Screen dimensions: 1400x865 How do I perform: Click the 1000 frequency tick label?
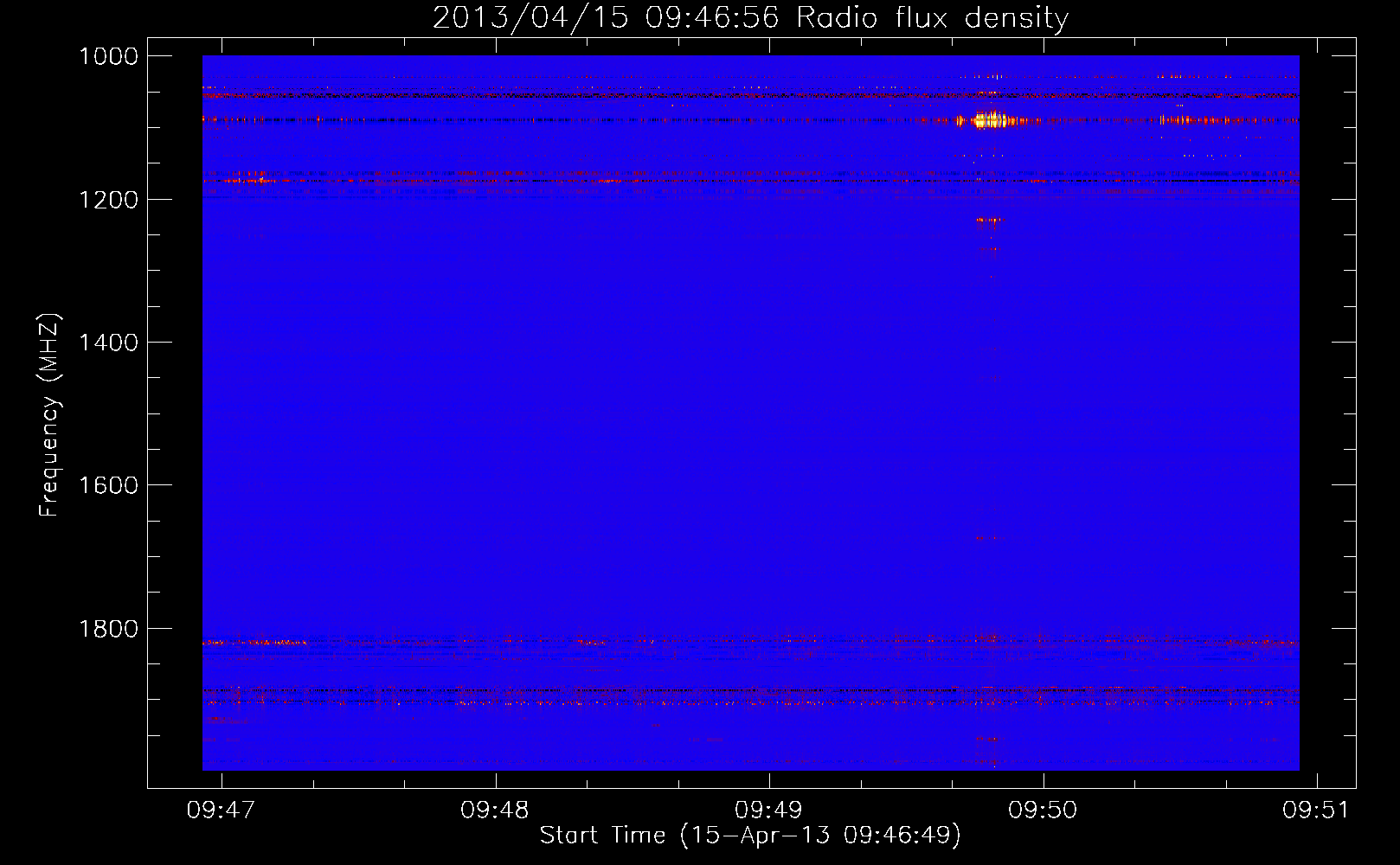[108, 56]
